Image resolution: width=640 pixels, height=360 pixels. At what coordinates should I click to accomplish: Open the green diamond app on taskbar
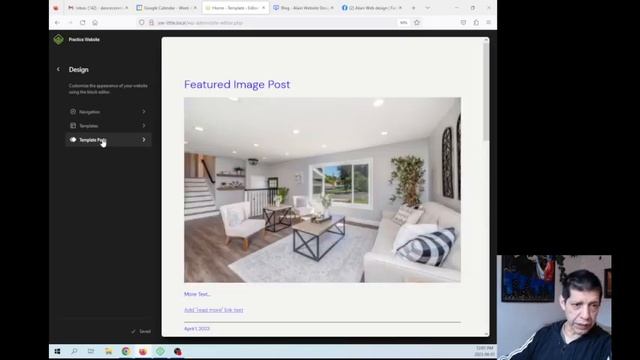(160, 351)
